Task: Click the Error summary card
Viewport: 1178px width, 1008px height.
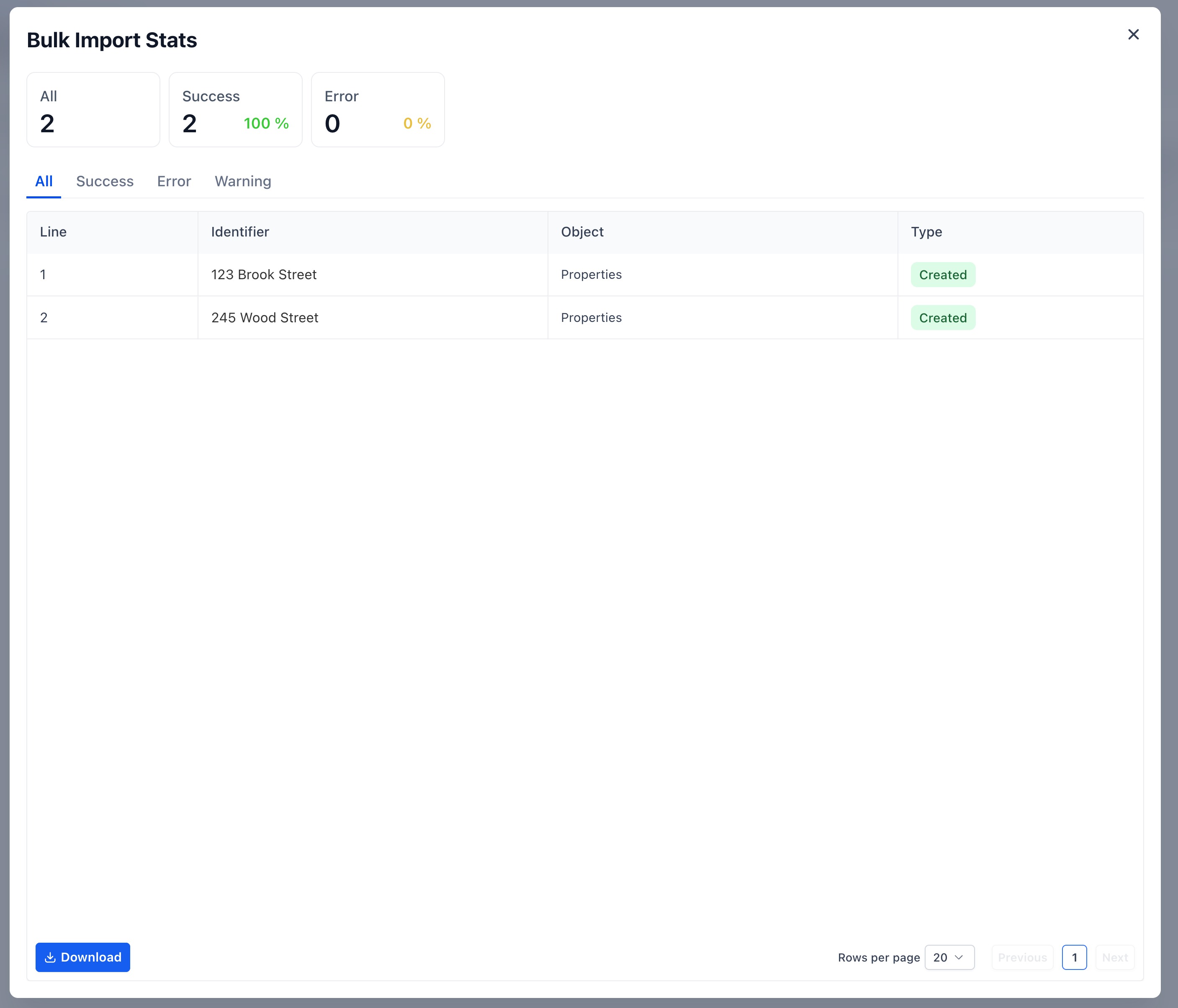Action: tap(378, 110)
